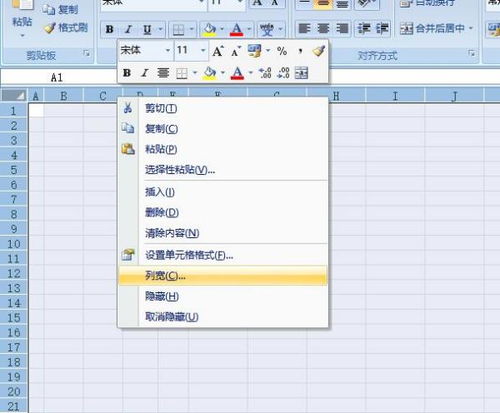Click Italic in the ribbon font group
The image size is (500, 413).
coord(128,30)
